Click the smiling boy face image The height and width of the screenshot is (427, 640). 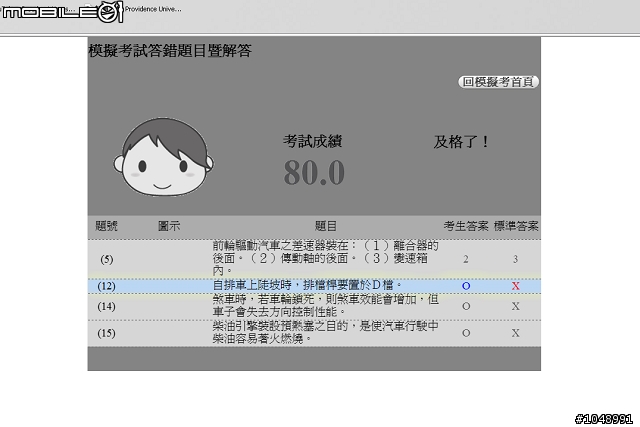coord(163,157)
